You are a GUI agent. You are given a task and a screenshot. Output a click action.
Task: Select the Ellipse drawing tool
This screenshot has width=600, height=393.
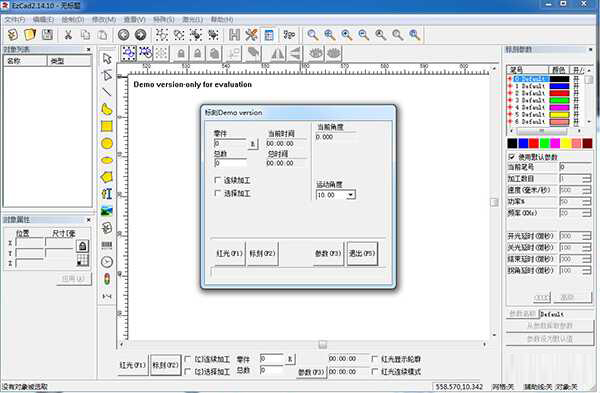pos(107,160)
